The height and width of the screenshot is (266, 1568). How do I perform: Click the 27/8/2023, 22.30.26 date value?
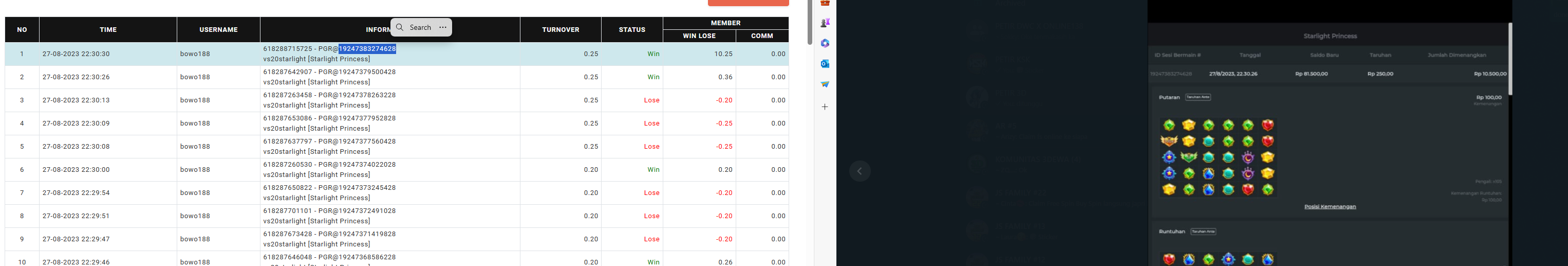(1233, 74)
